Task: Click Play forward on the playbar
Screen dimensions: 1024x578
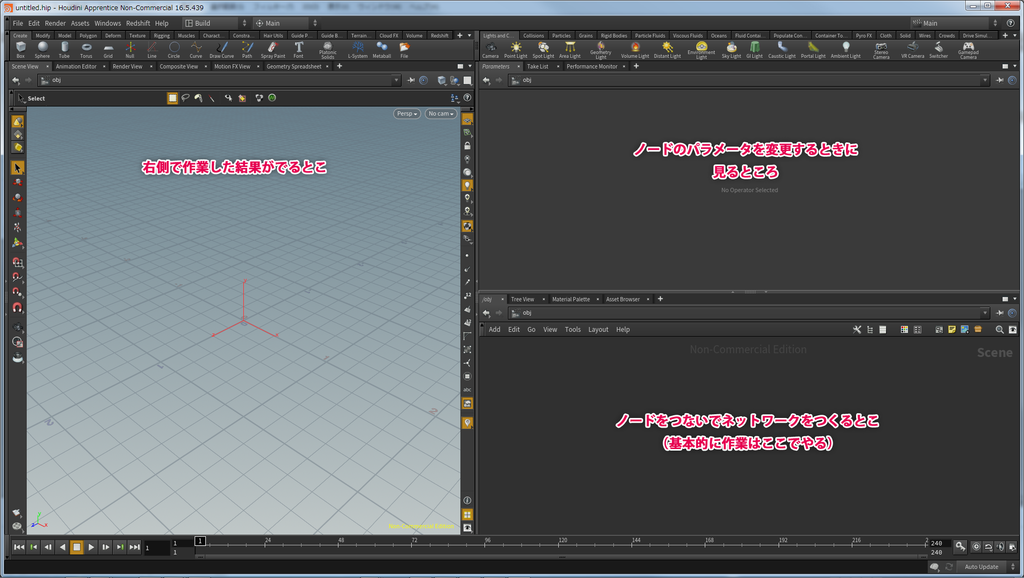Action: point(91,547)
